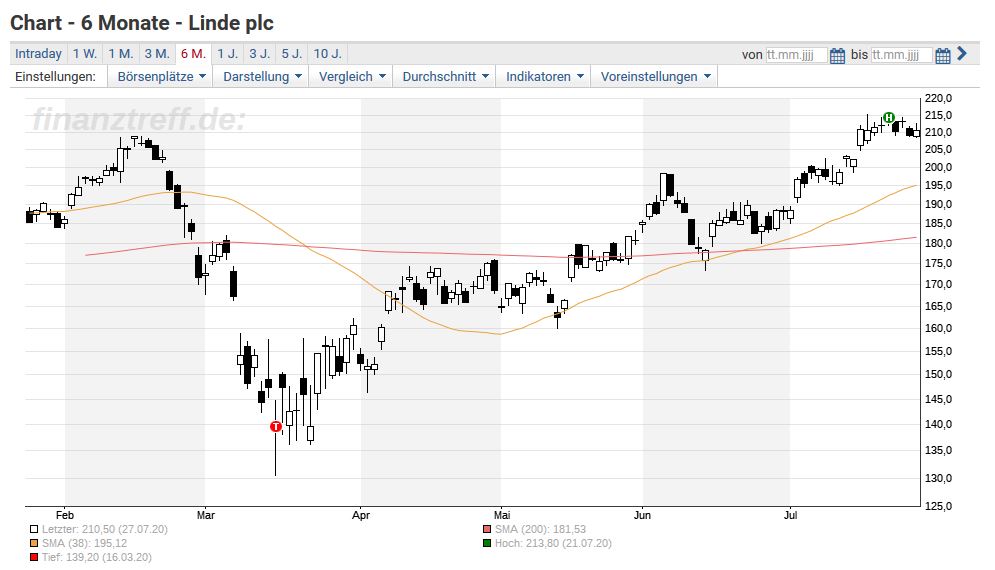Click legend text 'Tief: 139,20 (16.03.20)'
995x570 pixels.
click(x=97, y=557)
